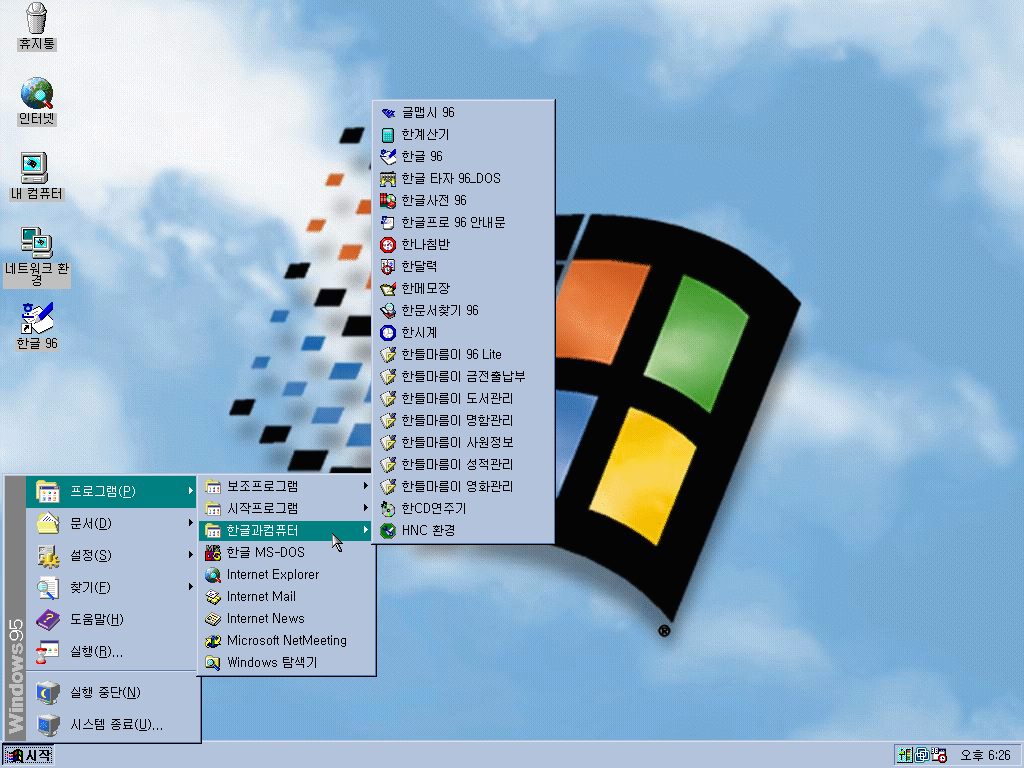Click the 보조프로그램 folder icon

(213, 486)
